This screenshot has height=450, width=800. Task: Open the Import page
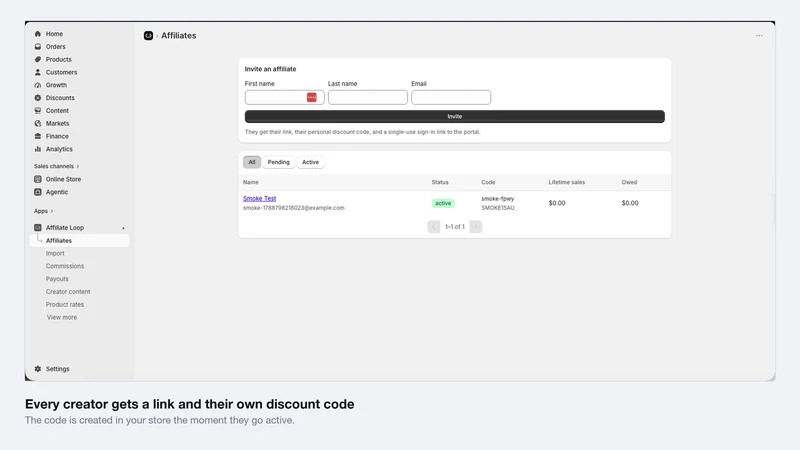point(55,254)
